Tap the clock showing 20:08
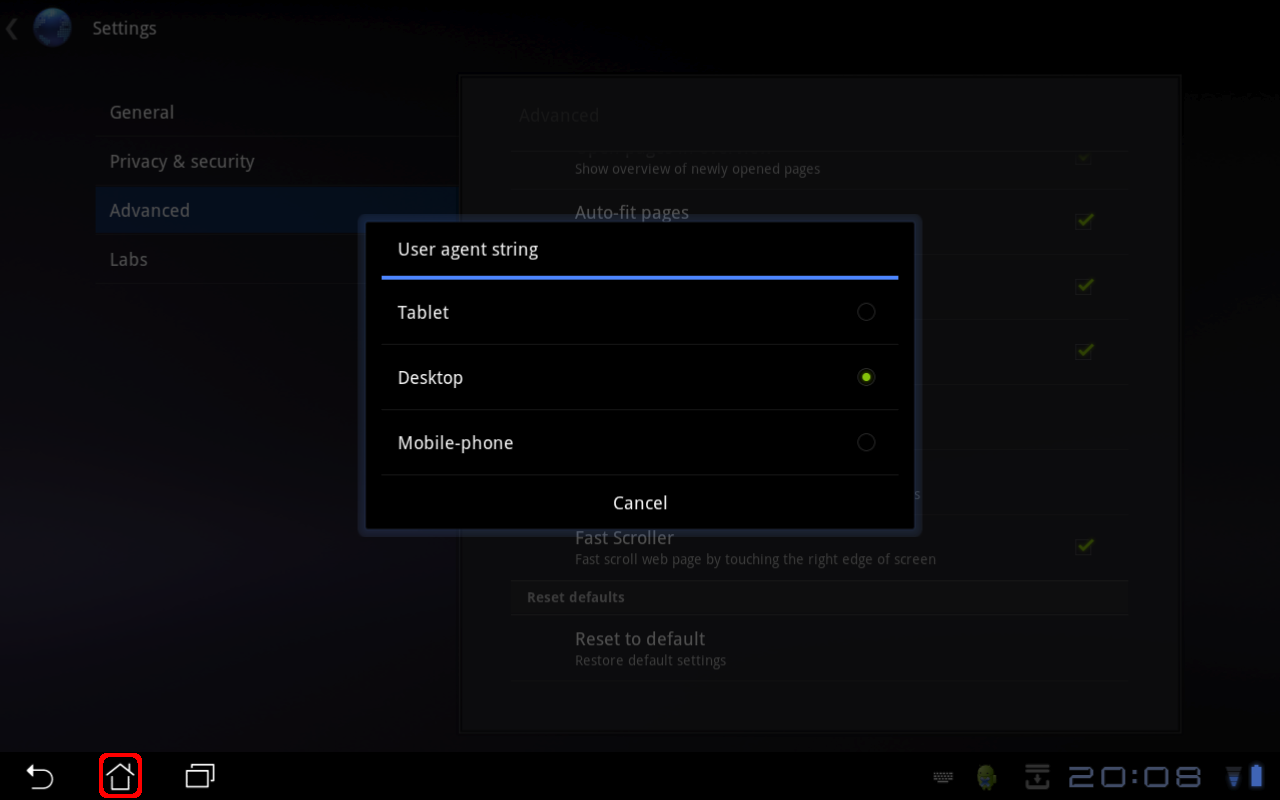The height and width of the screenshot is (800, 1280). click(x=1135, y=777)
